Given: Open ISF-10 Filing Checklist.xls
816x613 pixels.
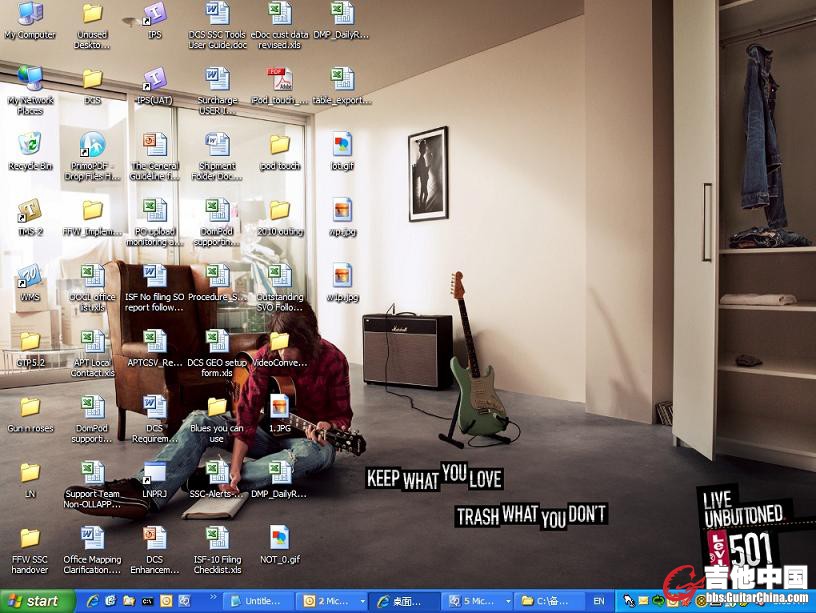Looking at the screenshot, I should coord(217,539).
